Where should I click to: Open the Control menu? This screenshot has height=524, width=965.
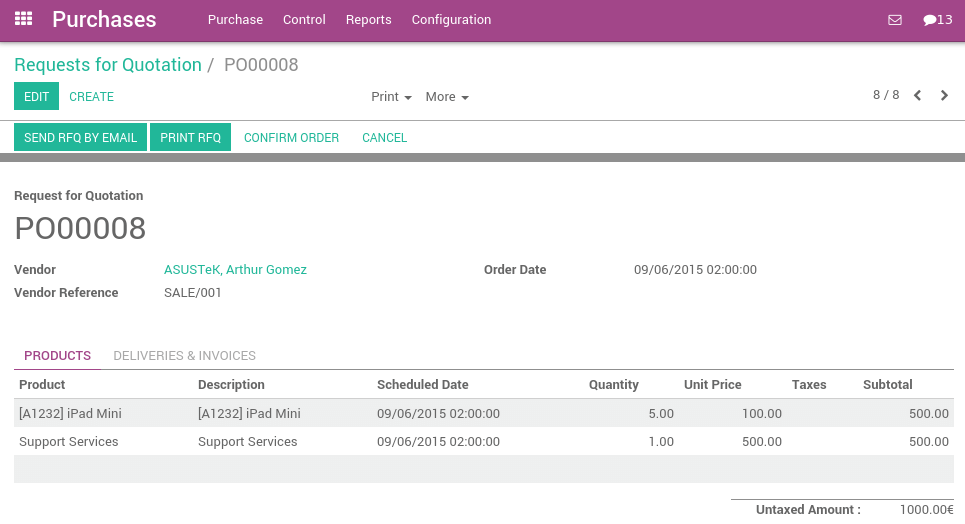[x=304, y=20]
